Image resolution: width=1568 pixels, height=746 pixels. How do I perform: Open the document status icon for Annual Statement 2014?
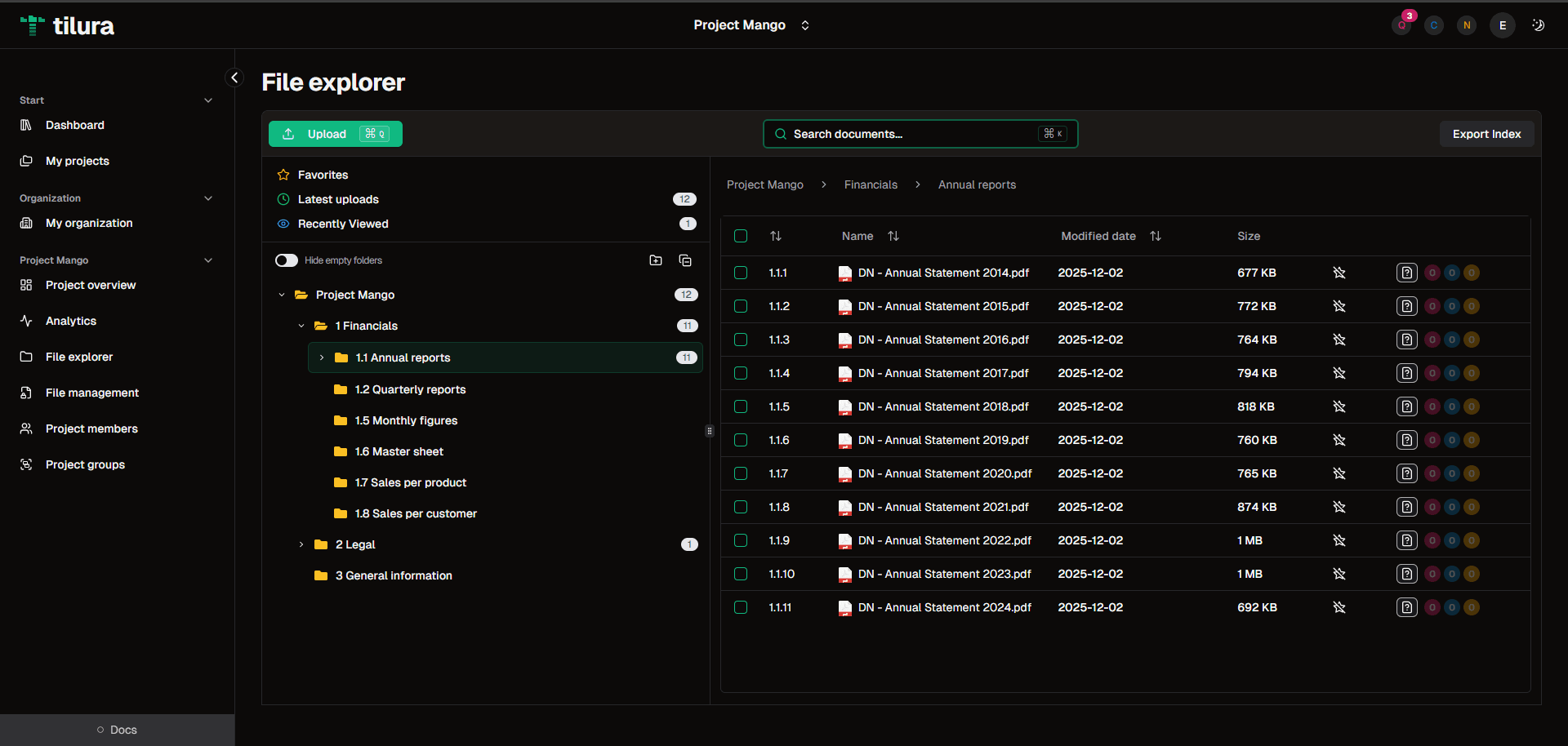tap(1406, 273)
